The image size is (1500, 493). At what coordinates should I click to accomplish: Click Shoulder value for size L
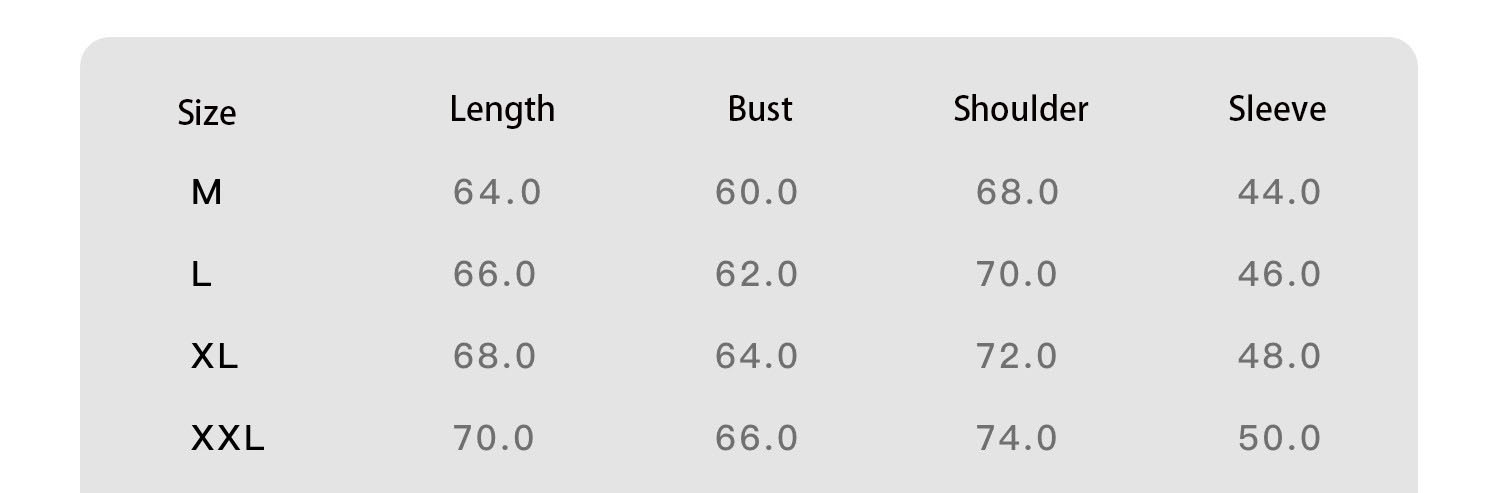pos(1017,274)
